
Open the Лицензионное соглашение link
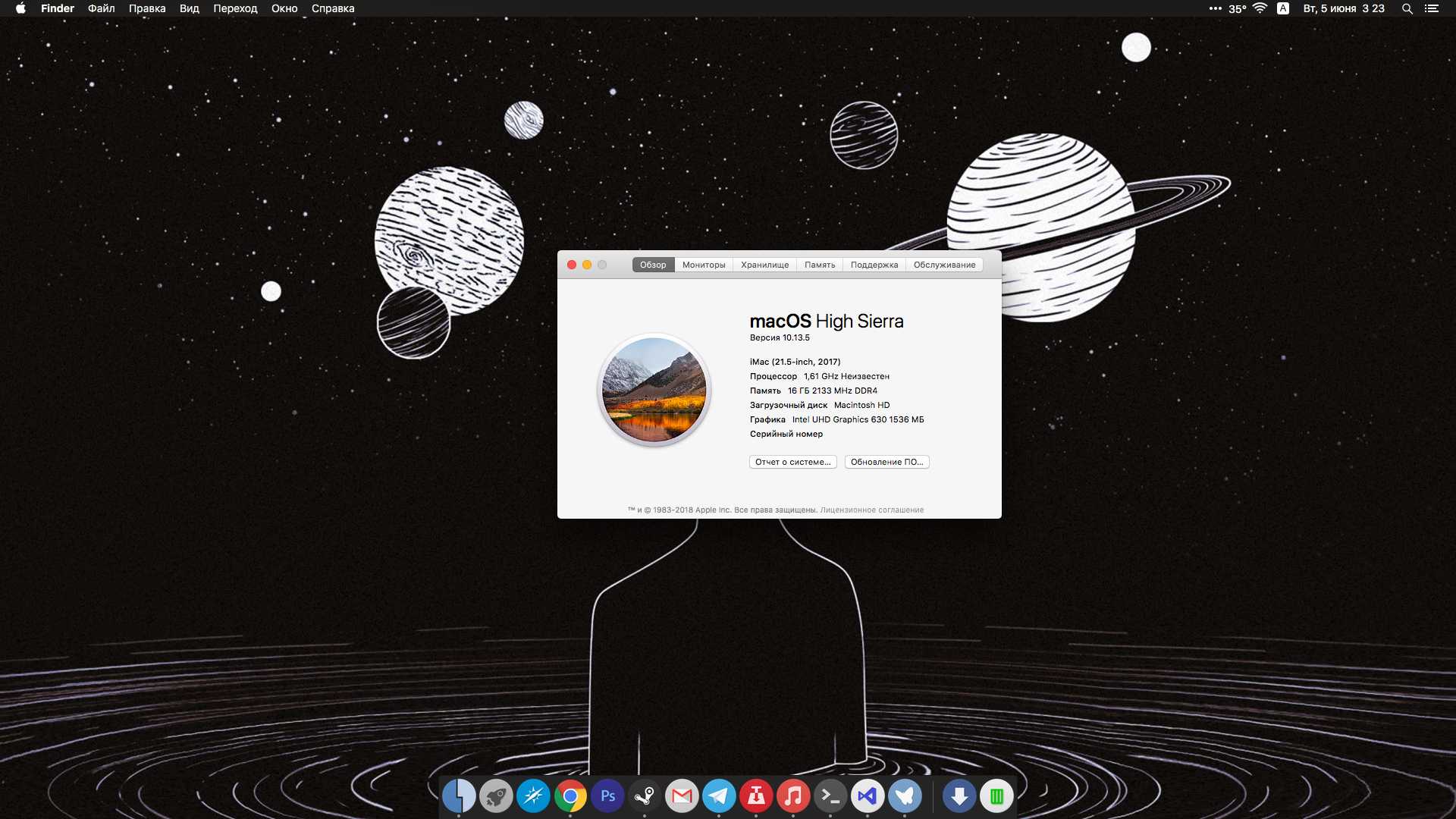871,510
